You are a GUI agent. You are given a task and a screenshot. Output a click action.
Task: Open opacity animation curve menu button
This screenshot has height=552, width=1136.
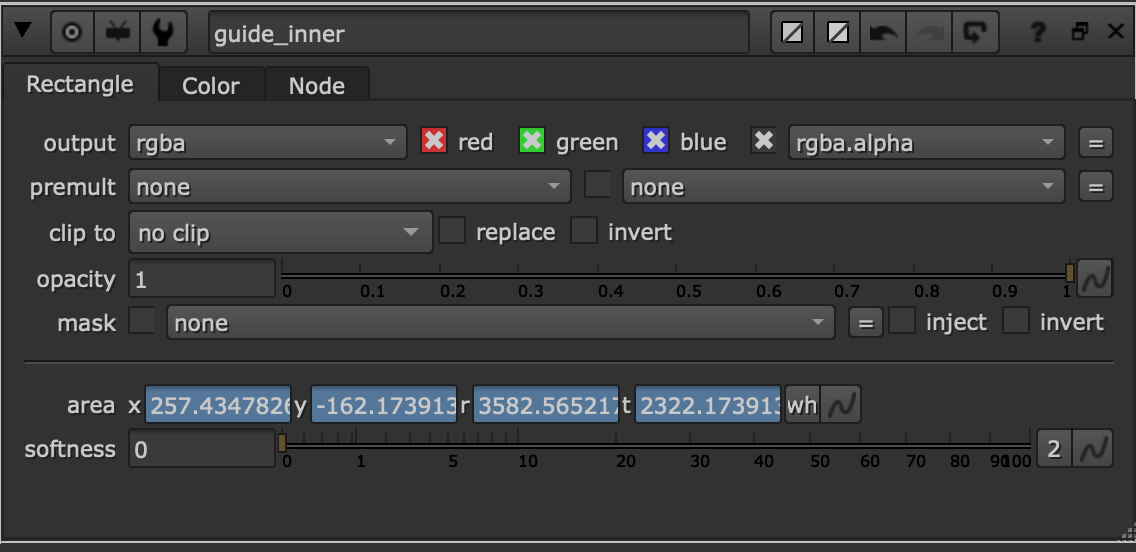(x=1095, y=279)
